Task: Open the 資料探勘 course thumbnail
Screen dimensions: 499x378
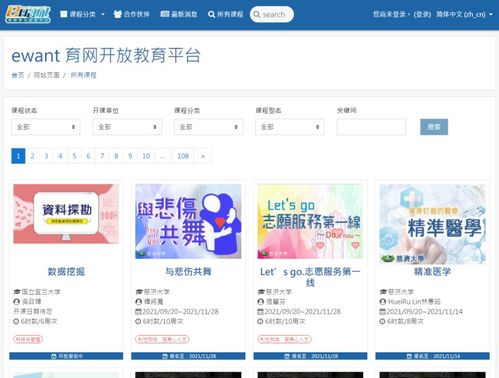Action: coord(66,214)
